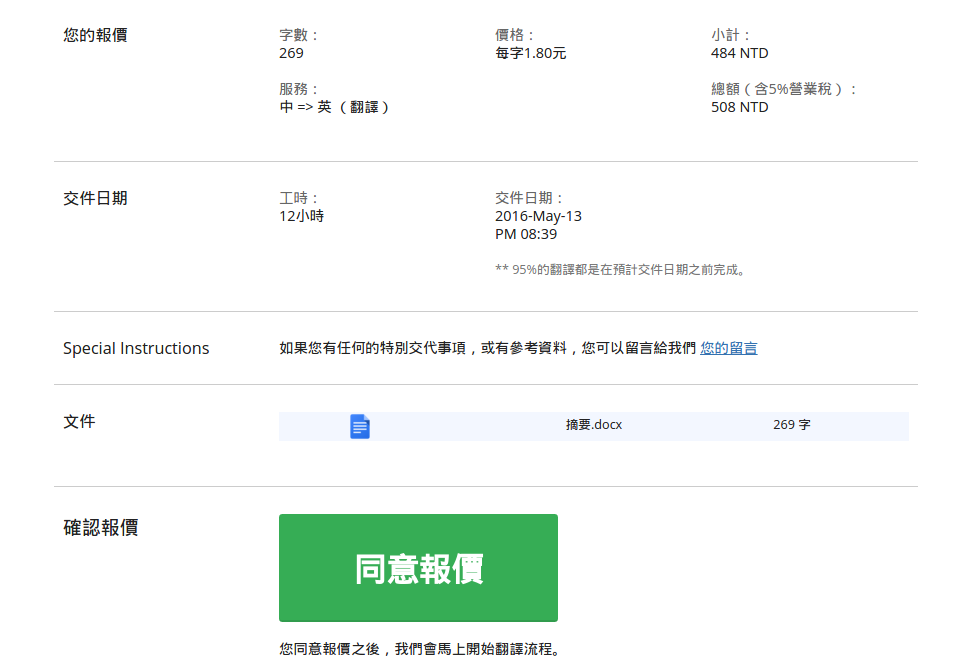Viewport: 964px width, 670px height.
Task: Click the 文件 section heading
Action: [79, 422]
